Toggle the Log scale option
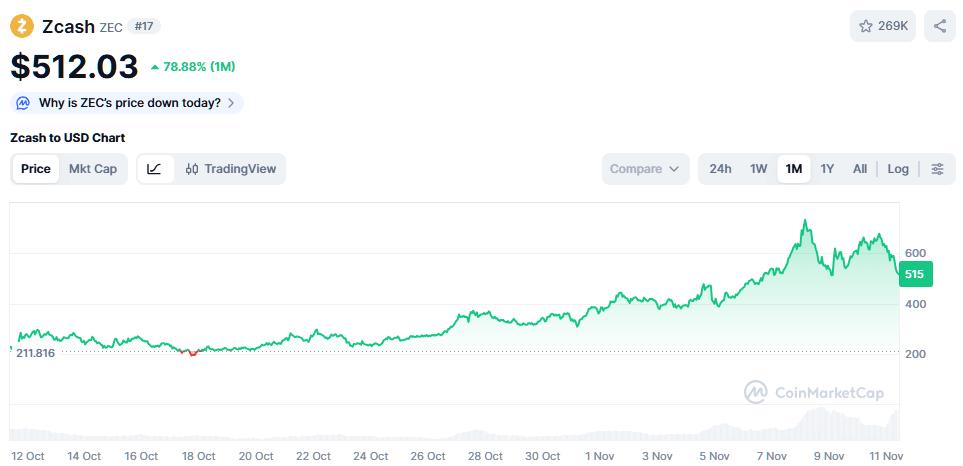 [x=898, y=169]
